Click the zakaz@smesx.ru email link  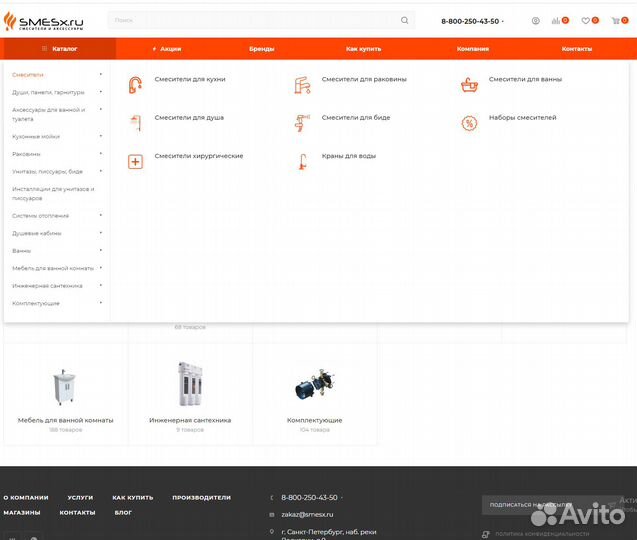307,514
